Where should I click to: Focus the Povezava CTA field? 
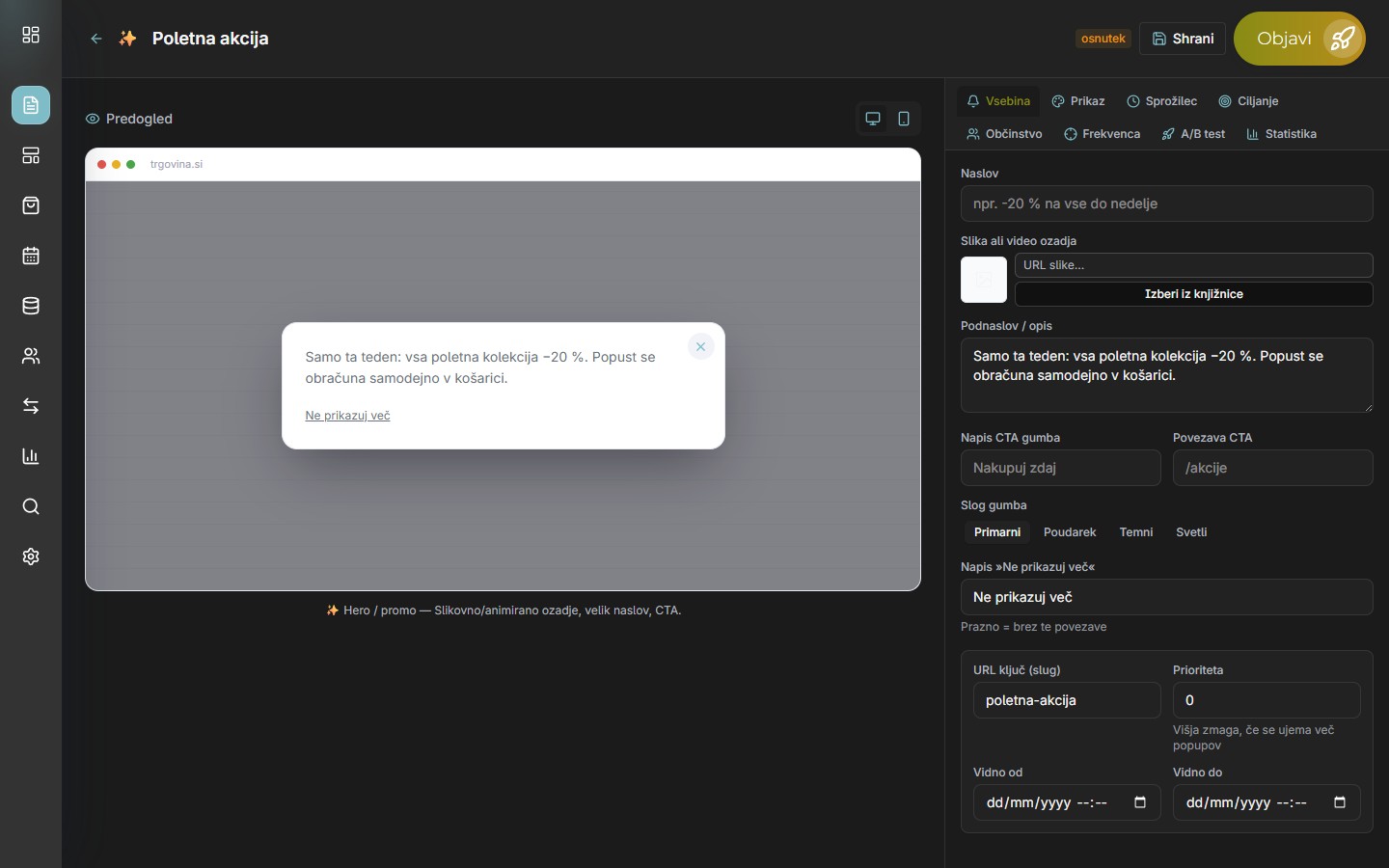coord(1273,468)
